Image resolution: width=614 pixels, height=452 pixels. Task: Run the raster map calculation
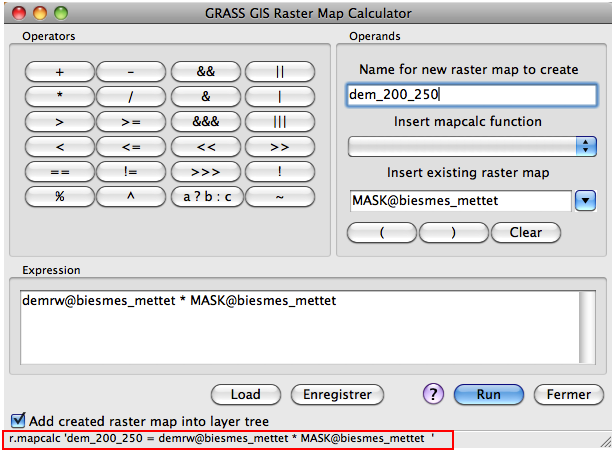pos(488,394)
